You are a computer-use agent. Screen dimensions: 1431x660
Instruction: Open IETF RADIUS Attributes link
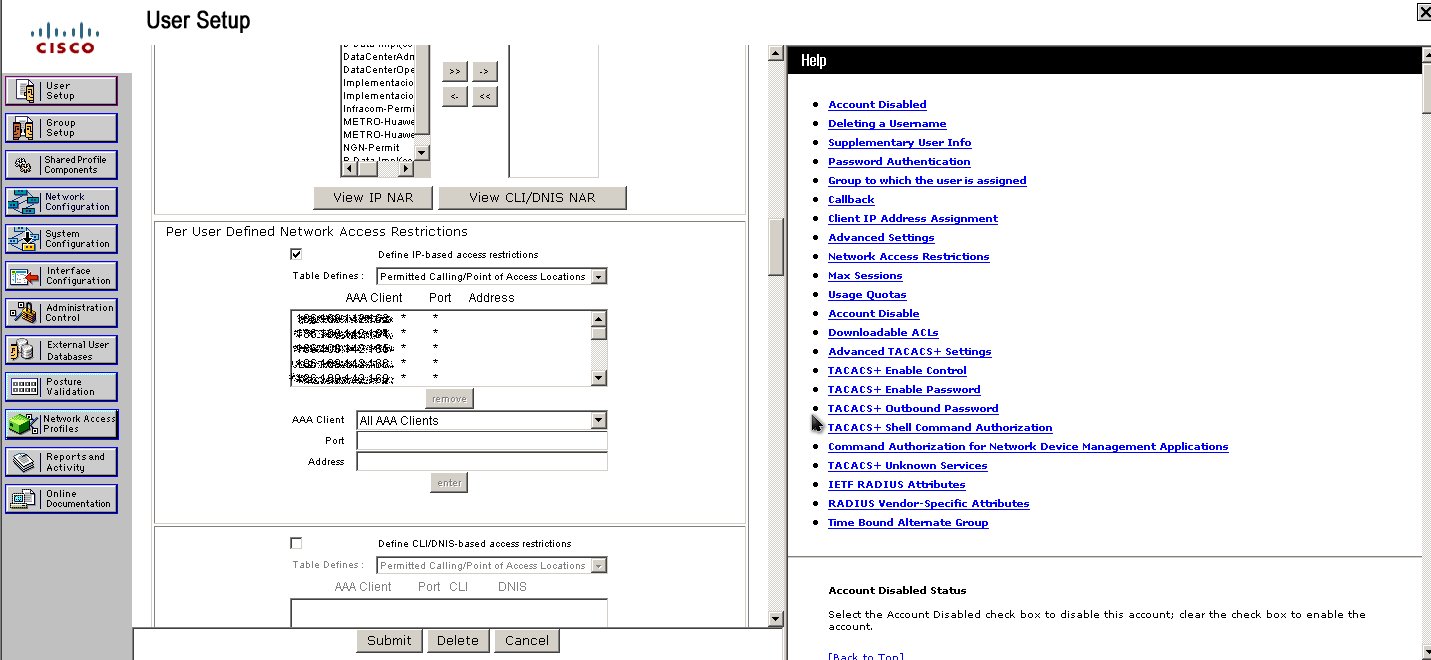click(896, 484)
